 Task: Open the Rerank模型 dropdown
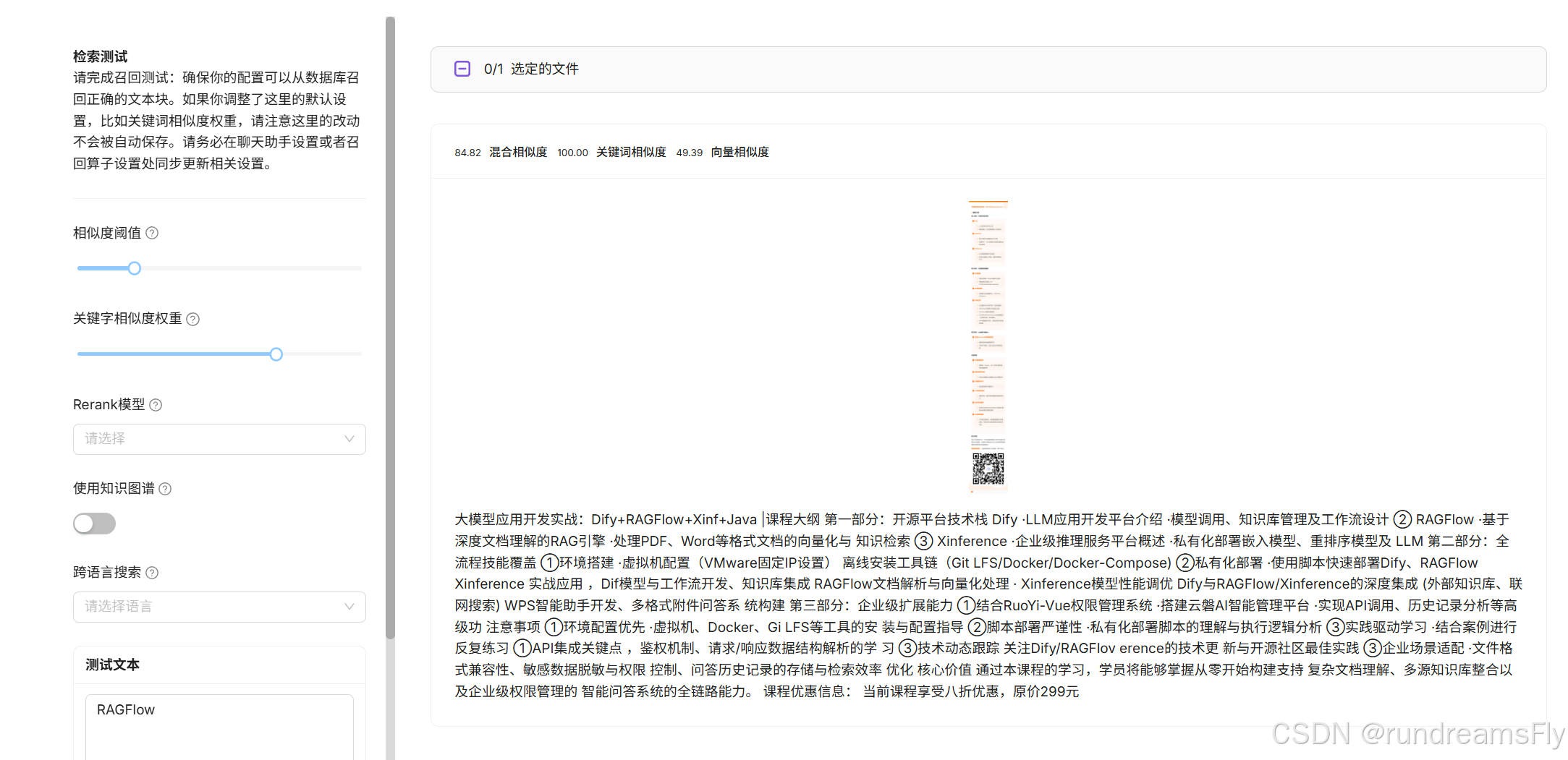(x=219, y=439)
